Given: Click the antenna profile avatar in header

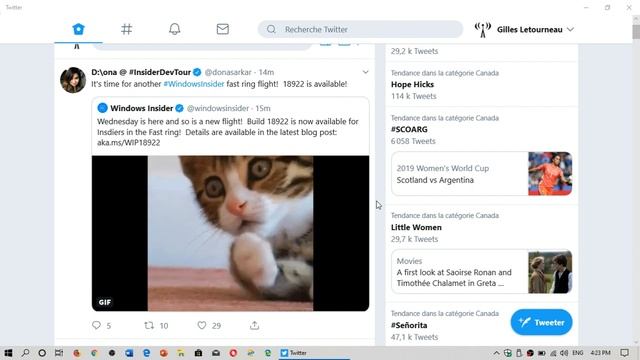Looking at the screenshot, I should tap(482, 29).
